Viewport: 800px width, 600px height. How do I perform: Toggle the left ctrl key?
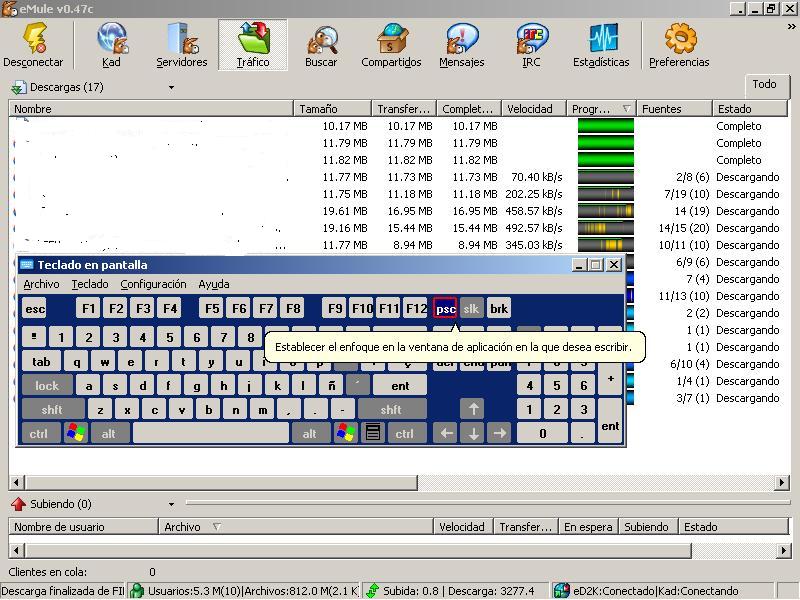click(39, 434)
